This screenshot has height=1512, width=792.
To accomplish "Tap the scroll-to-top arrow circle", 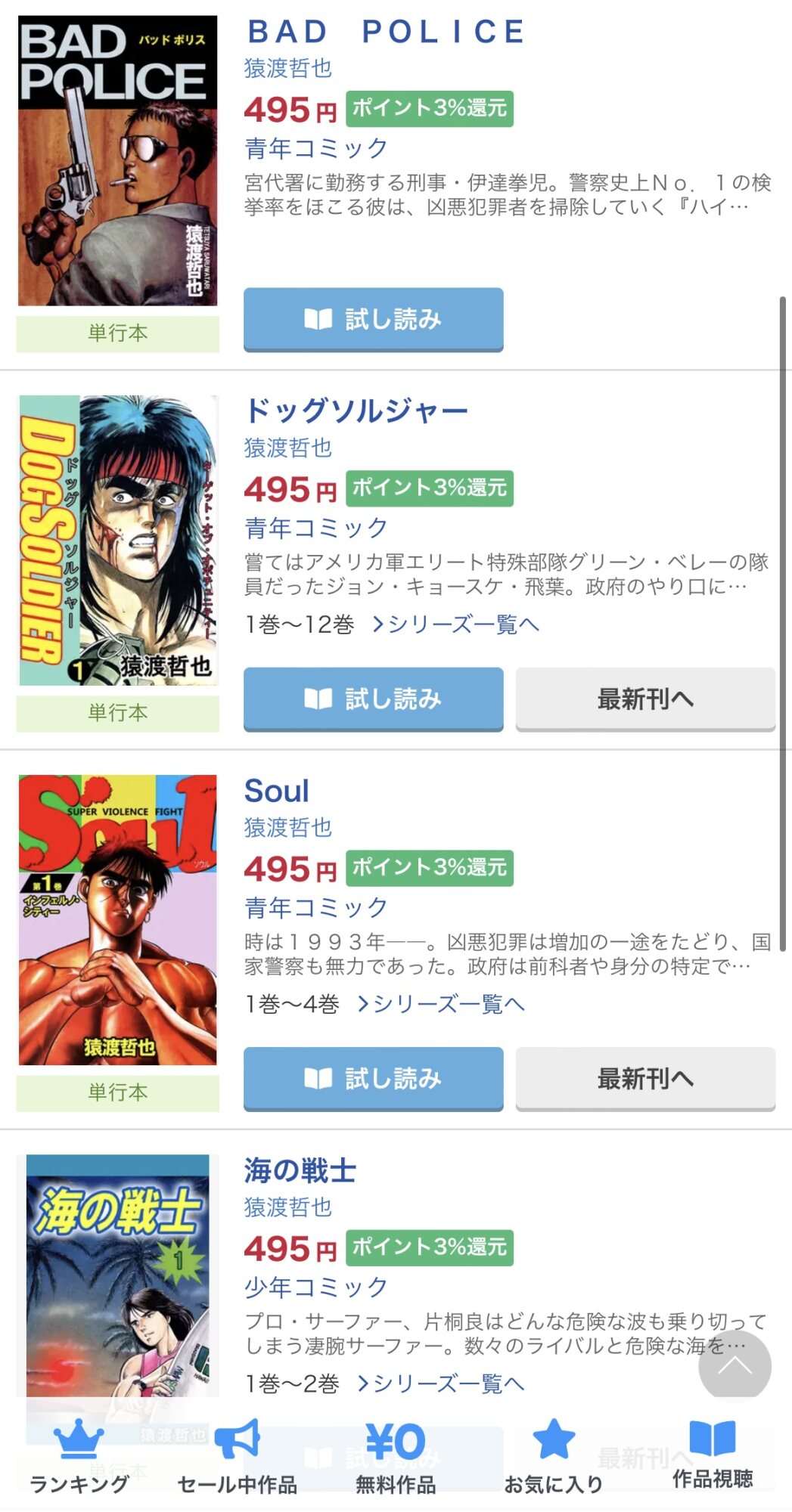I will [x=735, y=1367].
